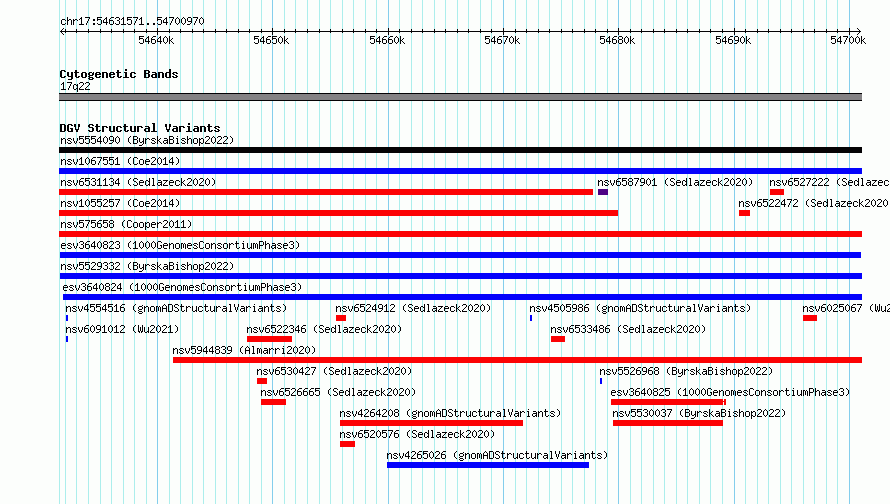Click the small red nsv6520576 block
This screenshot has width=890, height=504.
point(347,444)
